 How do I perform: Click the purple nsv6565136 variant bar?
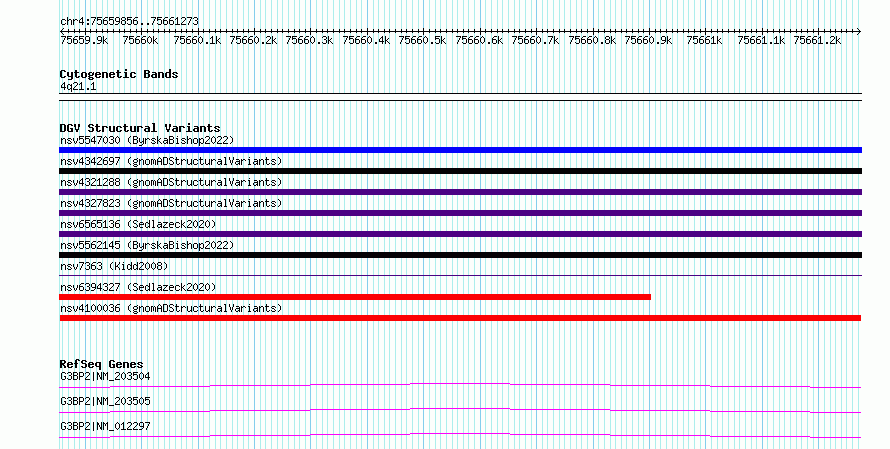[x=460, y=234]
